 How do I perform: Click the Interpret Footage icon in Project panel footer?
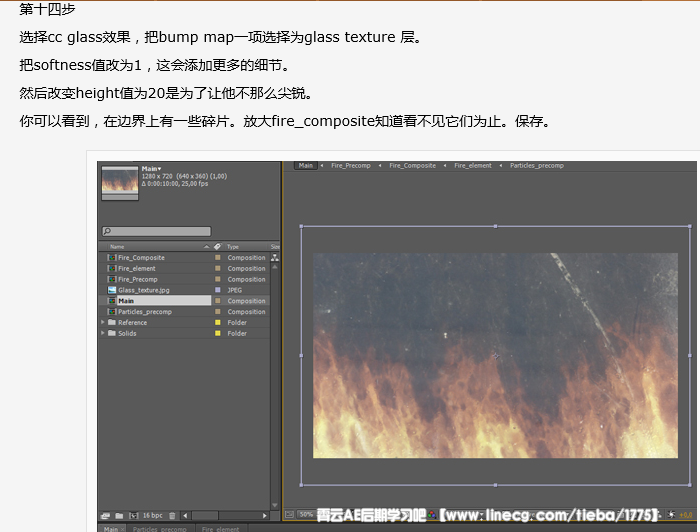click(105, 515)
